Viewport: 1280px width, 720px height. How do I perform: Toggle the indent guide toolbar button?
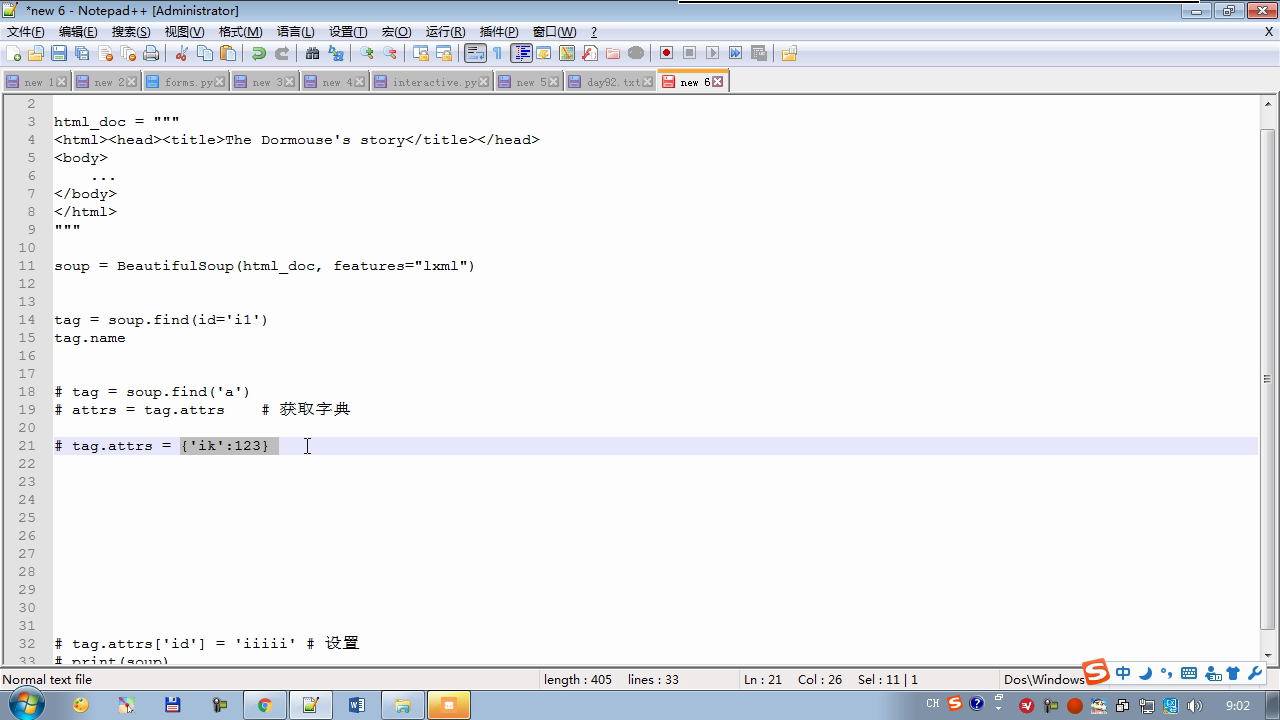pyautogui.click(x=521, y=54)
